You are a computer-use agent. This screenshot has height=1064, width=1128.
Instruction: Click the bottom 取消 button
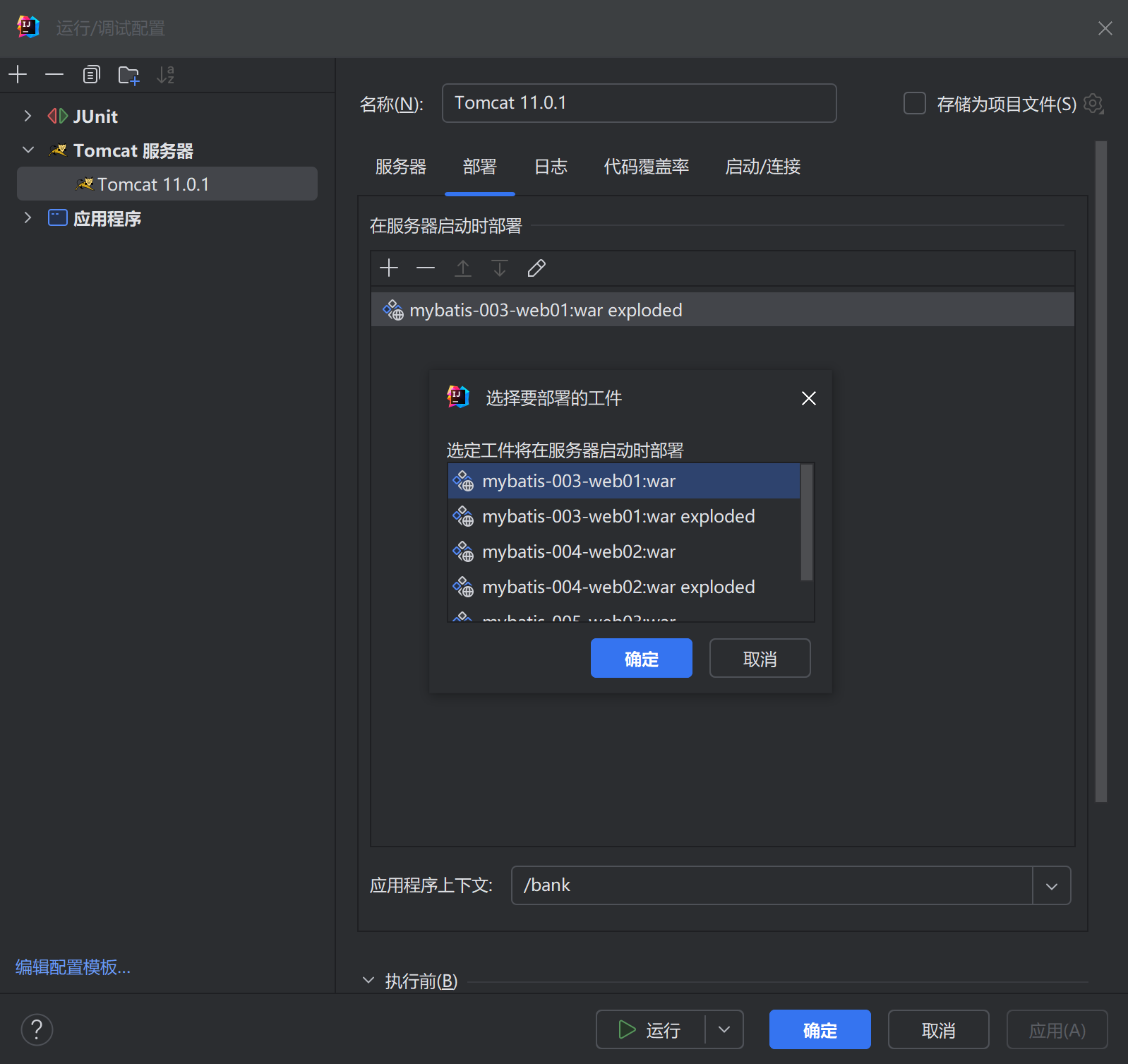tap(938, 1029)
